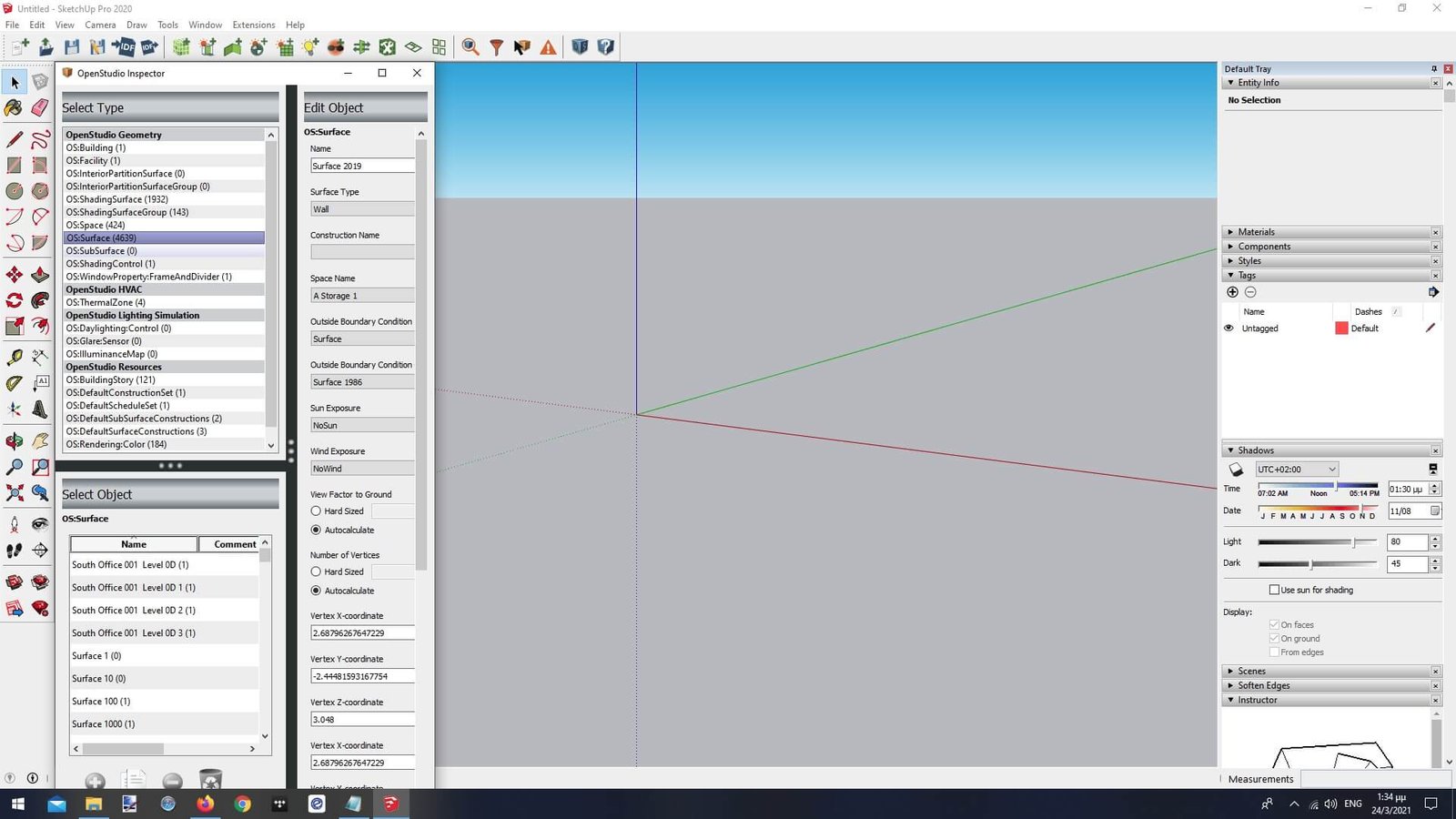This screenshot has width=1456, height=819.
Task: Select the Rotate tool
Action: [x=15, y=300]
